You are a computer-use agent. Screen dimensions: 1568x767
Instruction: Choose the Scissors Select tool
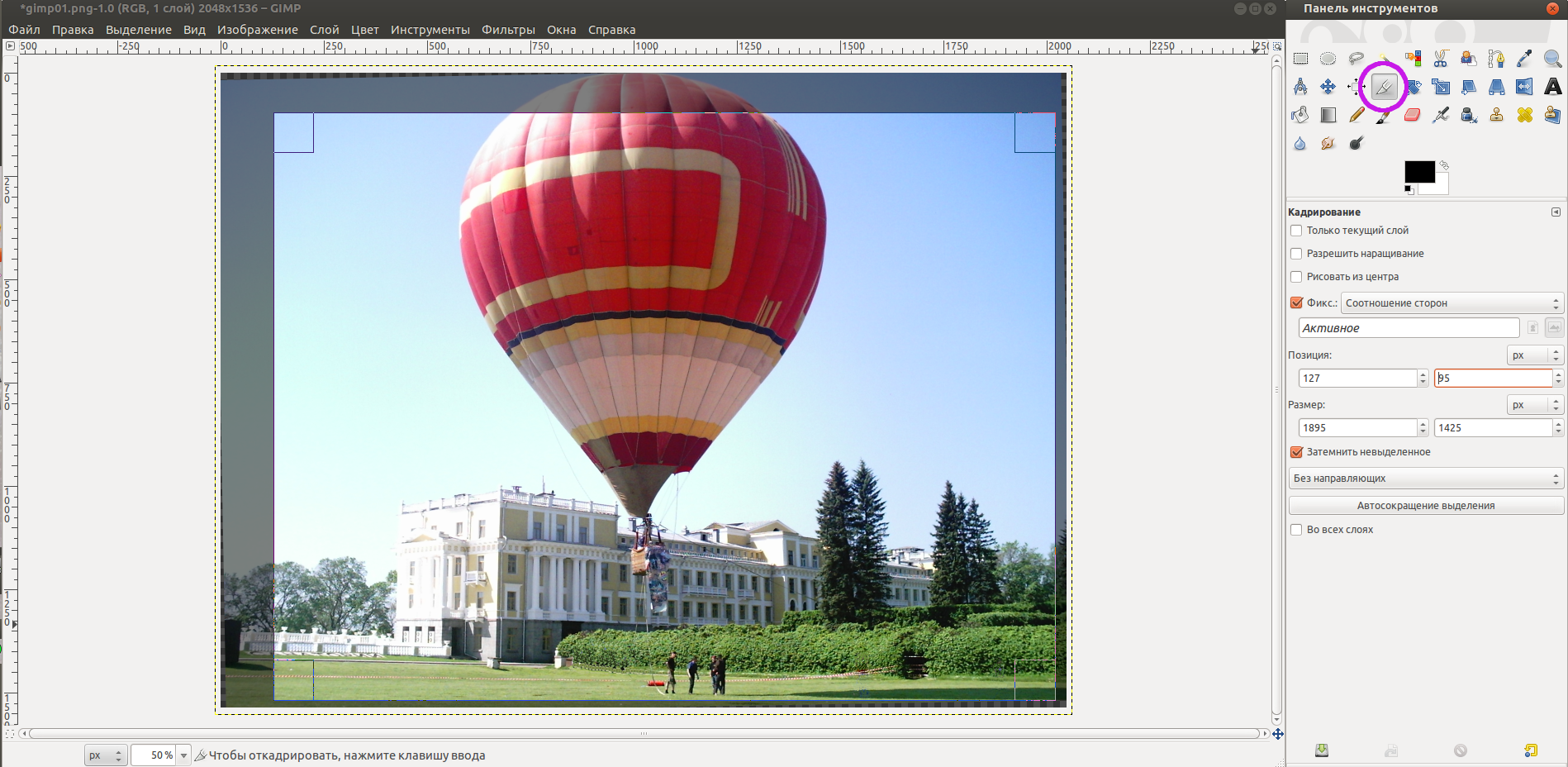1441,59
